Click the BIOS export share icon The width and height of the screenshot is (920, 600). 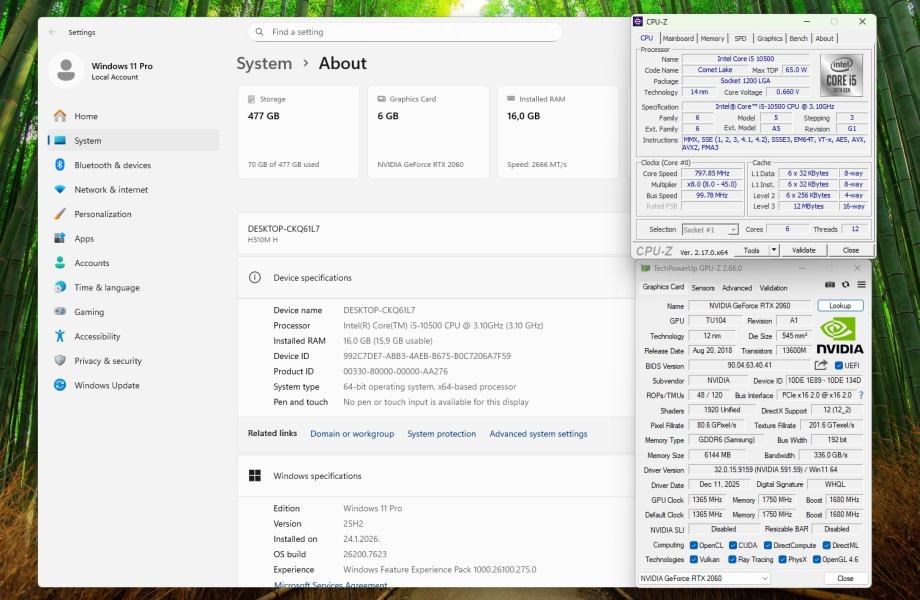[821, 365]
